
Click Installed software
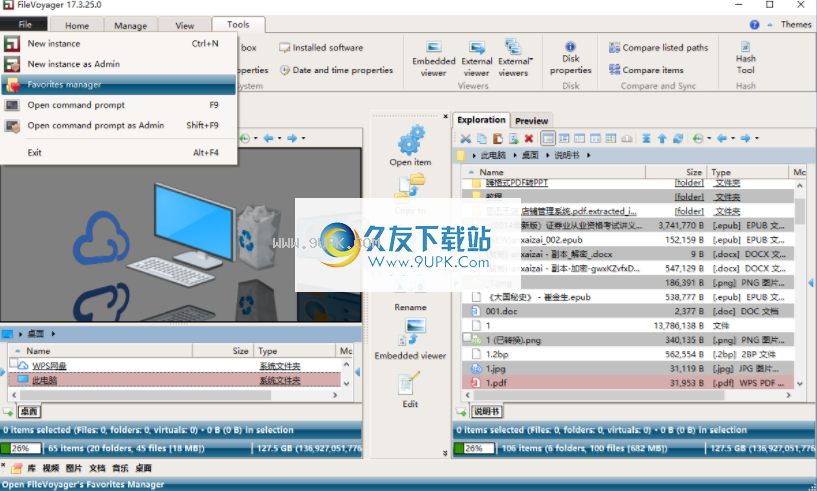pyautogui.click(x=321, y=48)
